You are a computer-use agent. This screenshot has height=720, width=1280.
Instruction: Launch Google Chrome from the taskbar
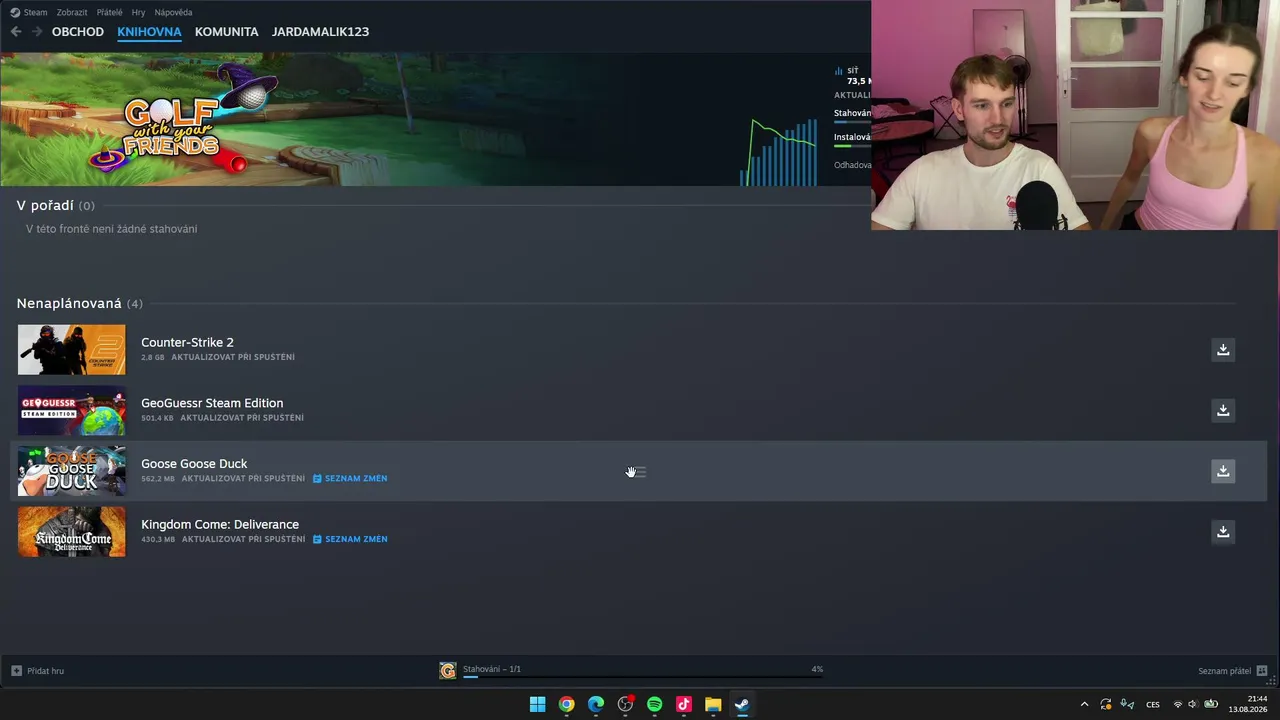point(567,704)
